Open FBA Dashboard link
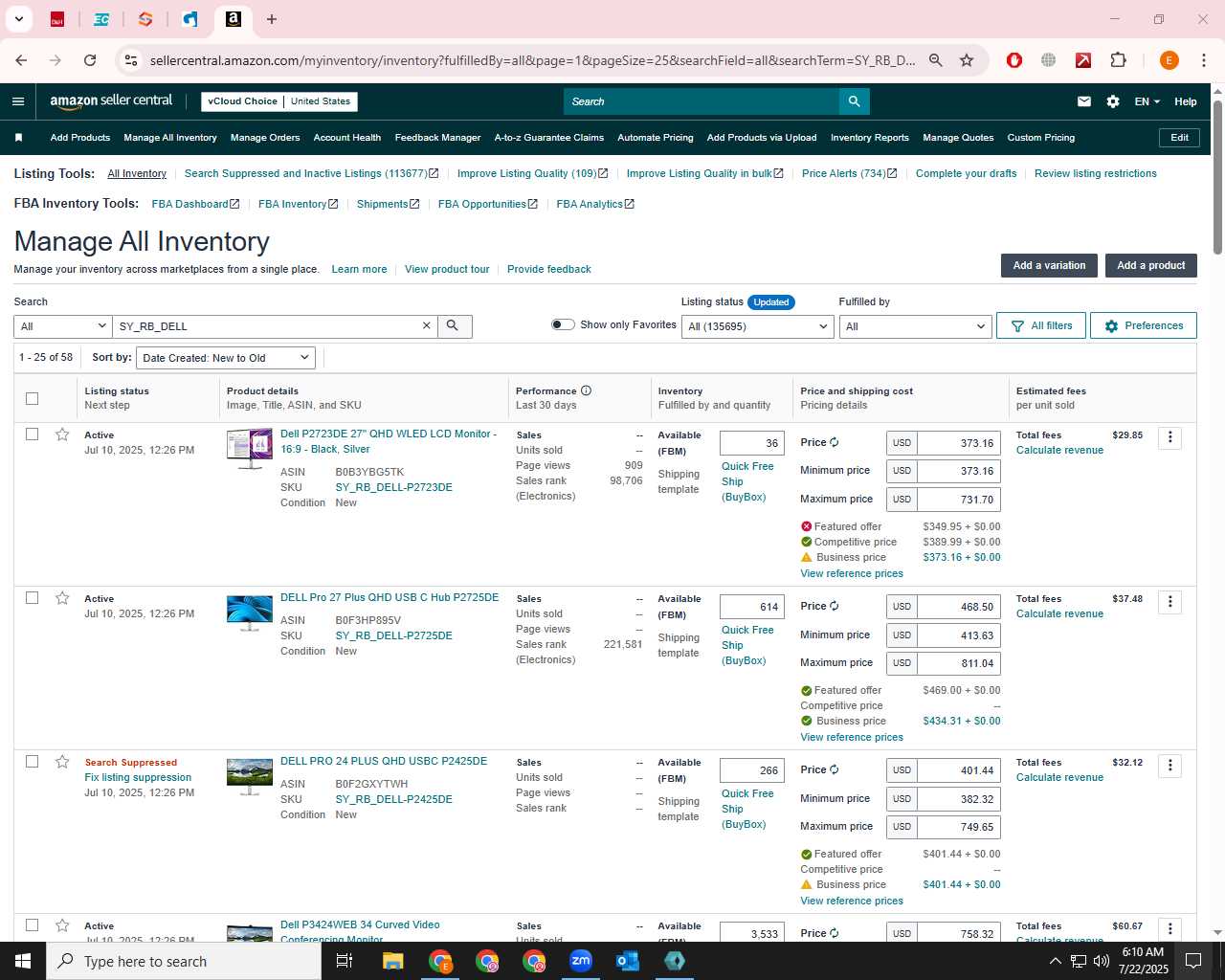The height and width of the screenshot is (980, 1225). pyautogui.click(x=195, y=204)
